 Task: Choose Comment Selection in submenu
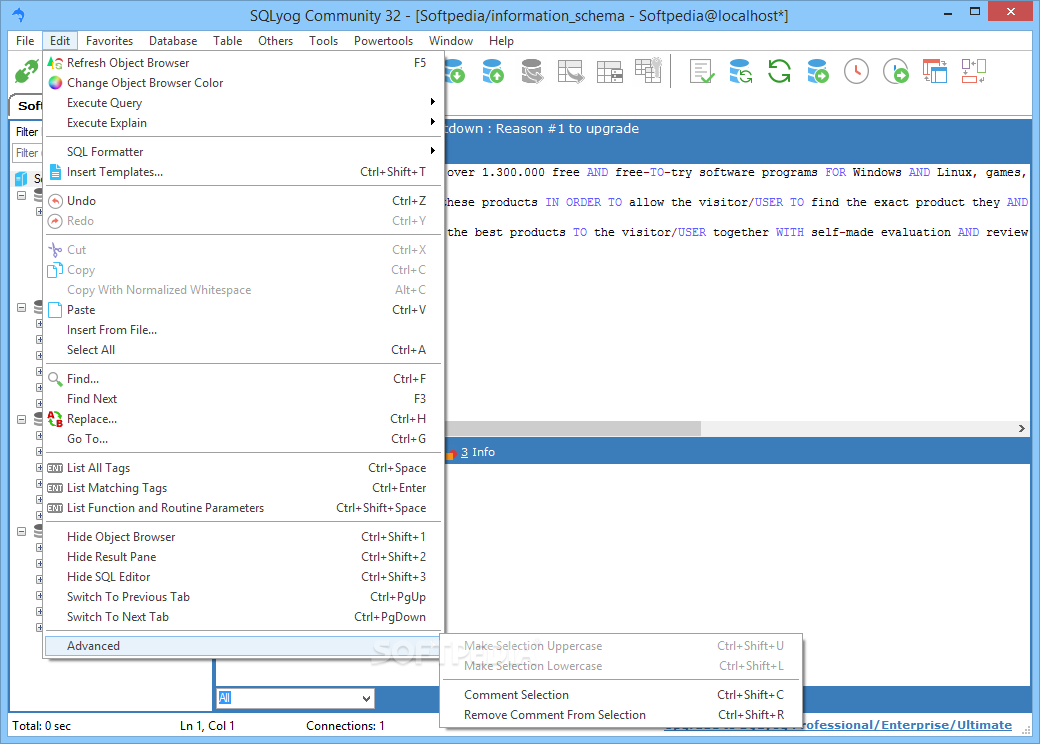pyautogui.click(x=621, y=695)
